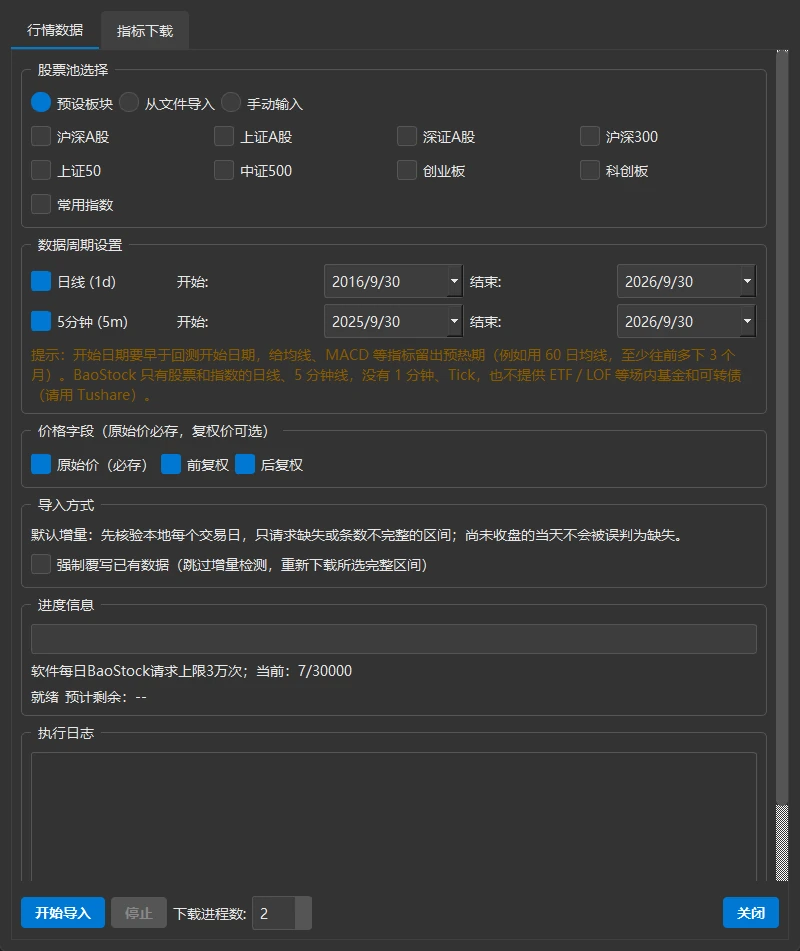Click the progress bar in 进度信息
800x951 pixels.
[x=394, y=639]
